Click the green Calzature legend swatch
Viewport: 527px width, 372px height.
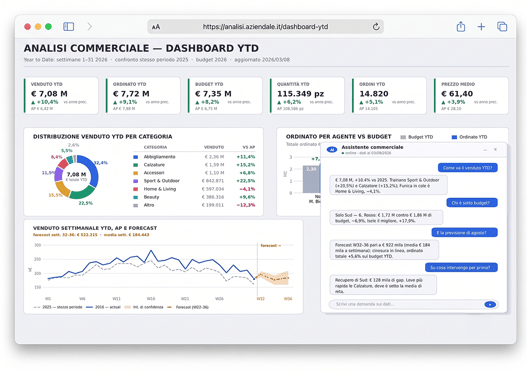click(136, 165)
